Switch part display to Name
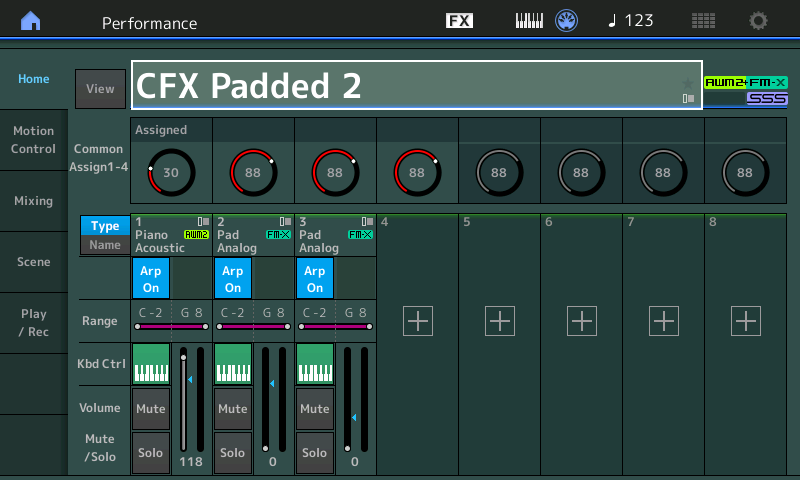Screen dimensions: 800x480 [x=105, y=246]
